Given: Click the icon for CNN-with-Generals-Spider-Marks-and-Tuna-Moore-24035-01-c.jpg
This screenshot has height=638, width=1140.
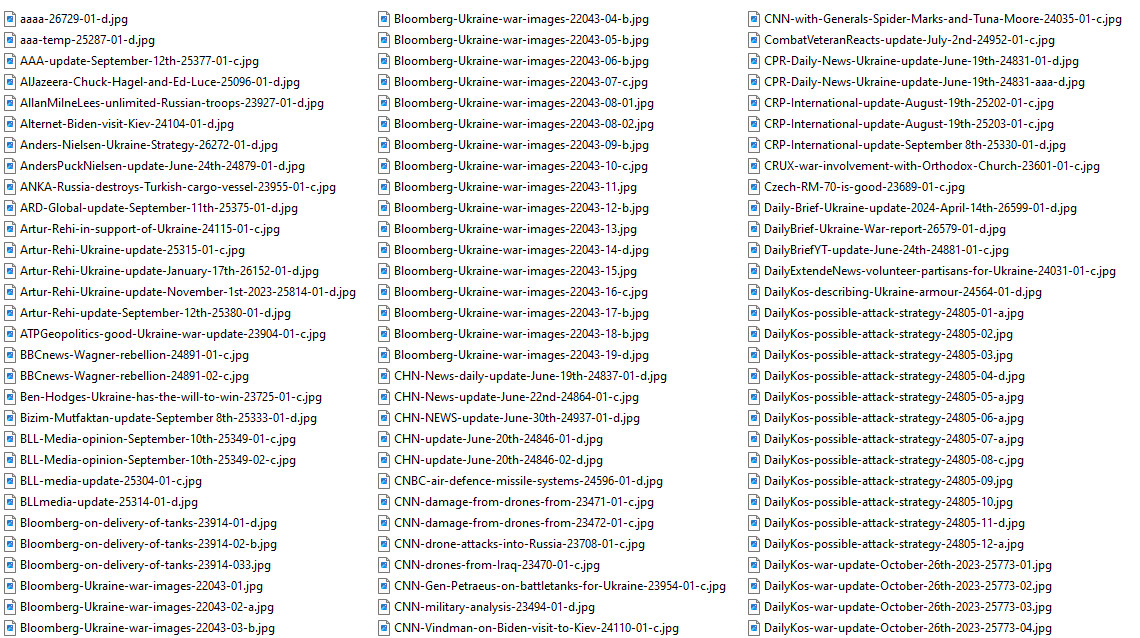Looking at the screenshot, I should pos(754,19).
